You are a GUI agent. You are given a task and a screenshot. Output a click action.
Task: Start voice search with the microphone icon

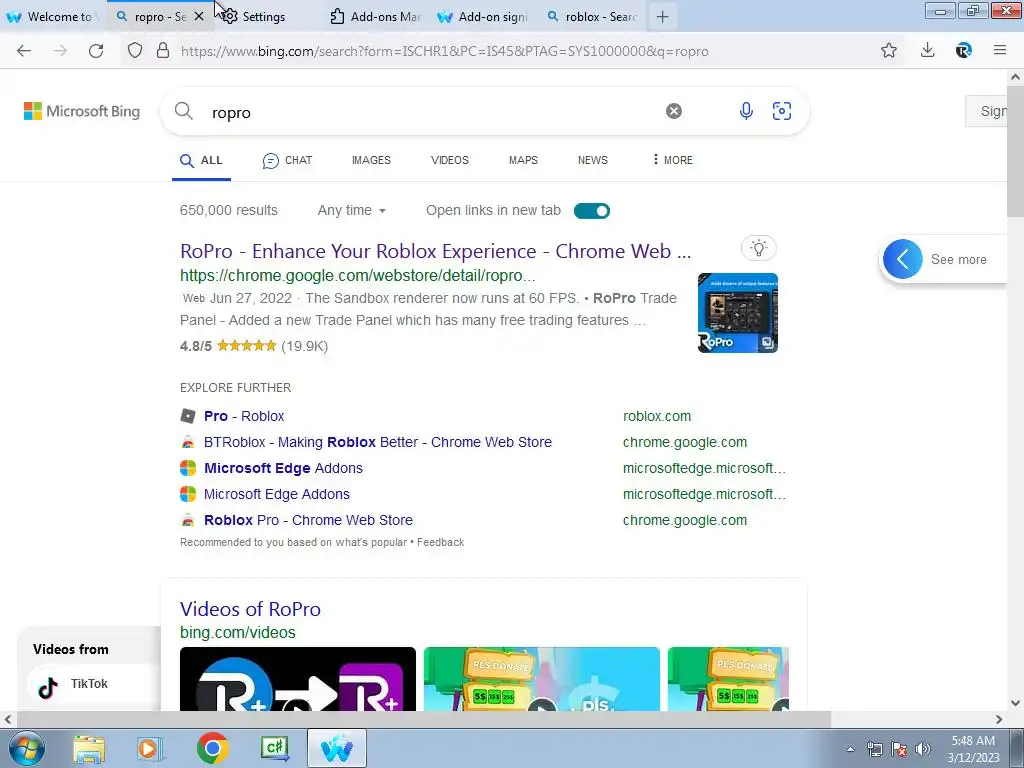tap(746, 111)
